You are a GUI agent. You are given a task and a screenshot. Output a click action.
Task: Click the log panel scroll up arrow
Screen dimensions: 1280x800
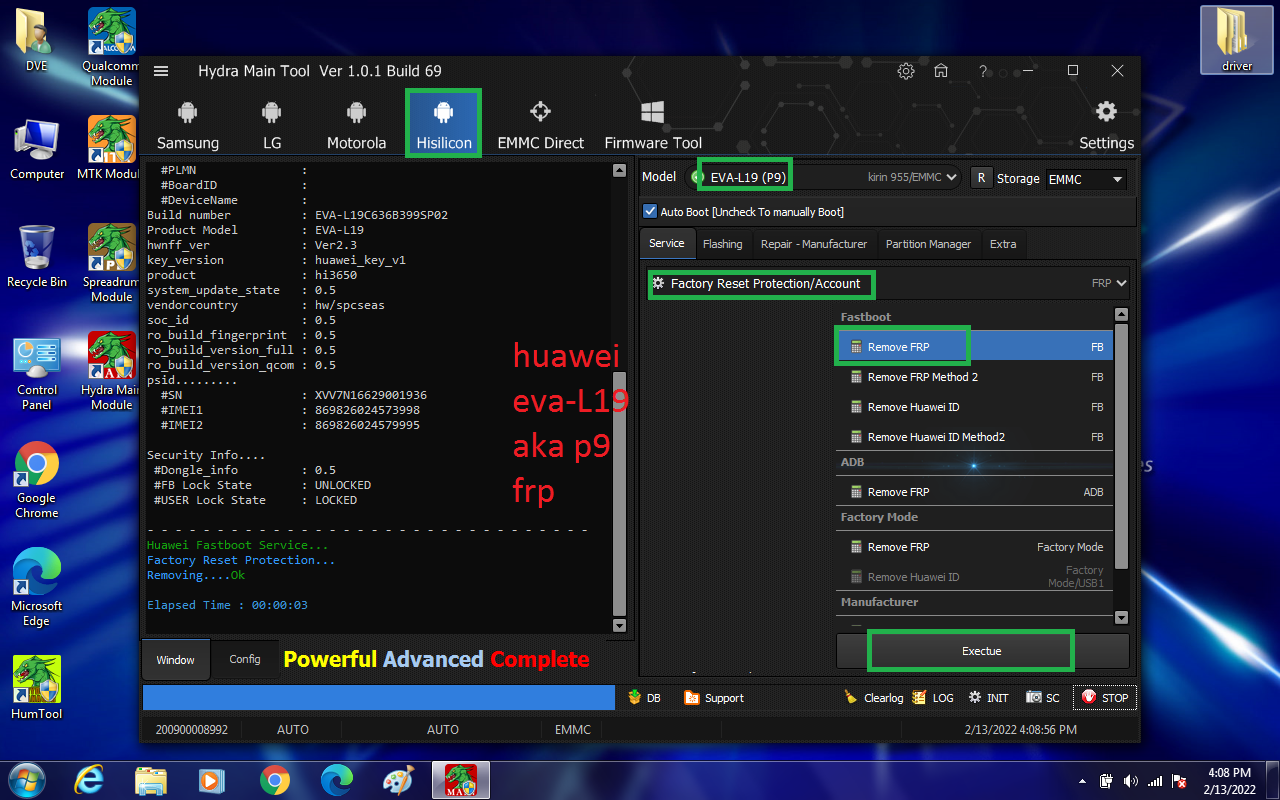[x=619, y=171]
